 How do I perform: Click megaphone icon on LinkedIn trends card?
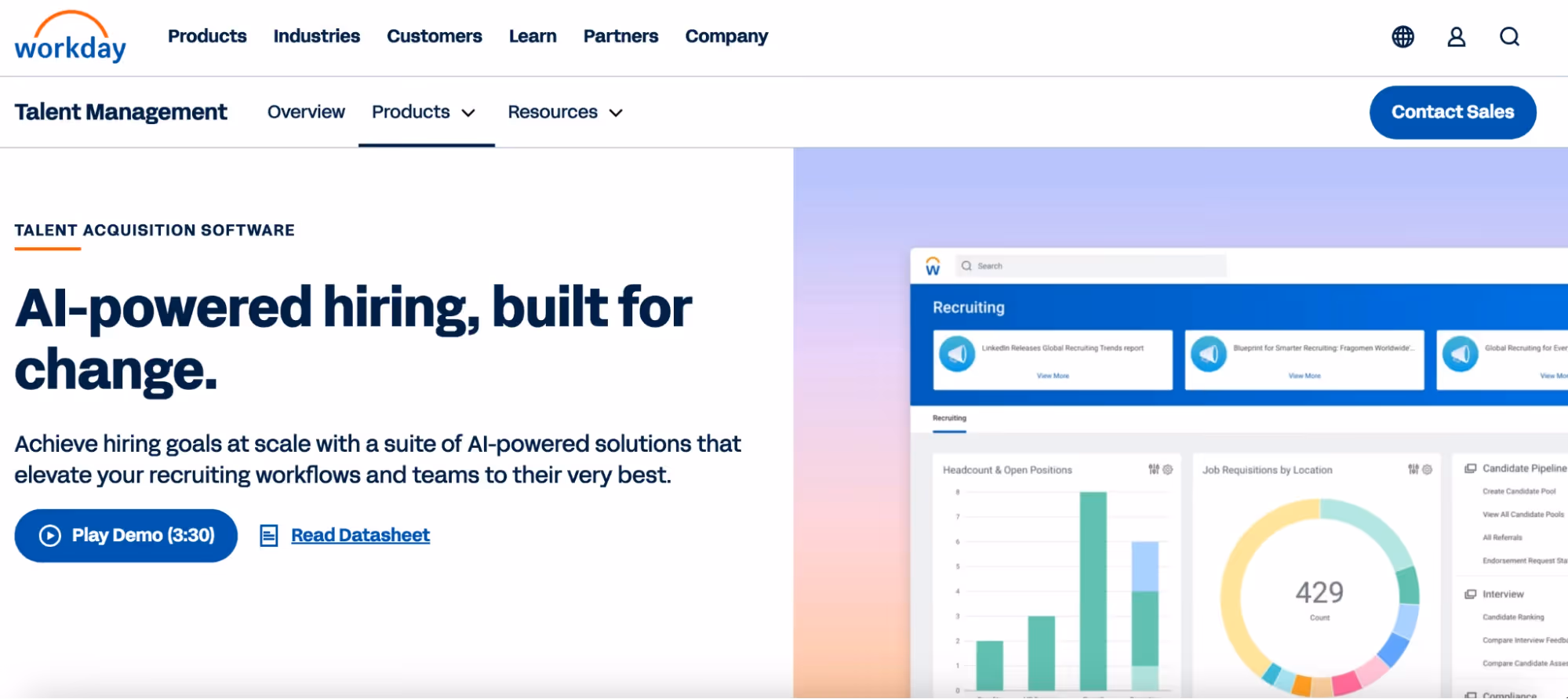pos(957,354)
